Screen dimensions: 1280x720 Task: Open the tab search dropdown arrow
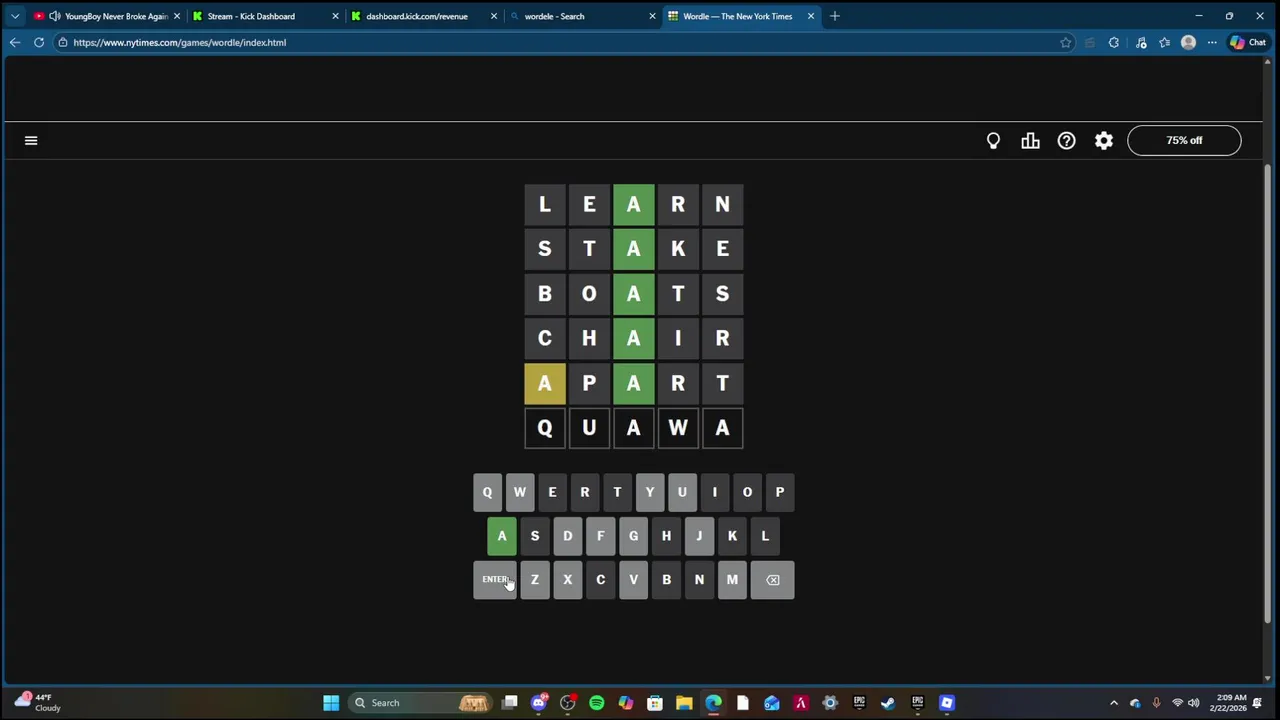pos(15,16)
